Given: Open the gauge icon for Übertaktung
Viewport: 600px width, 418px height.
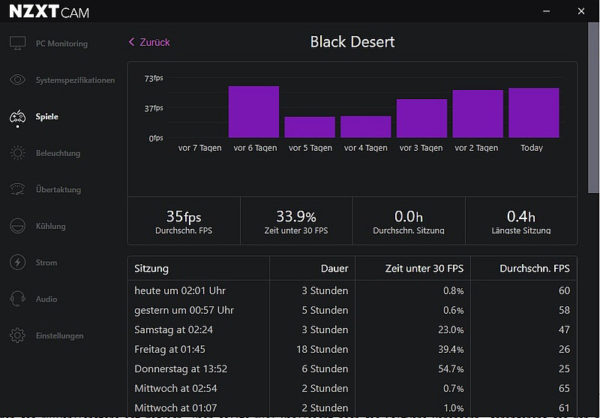Looking at the screenshot, I should 18,189.
